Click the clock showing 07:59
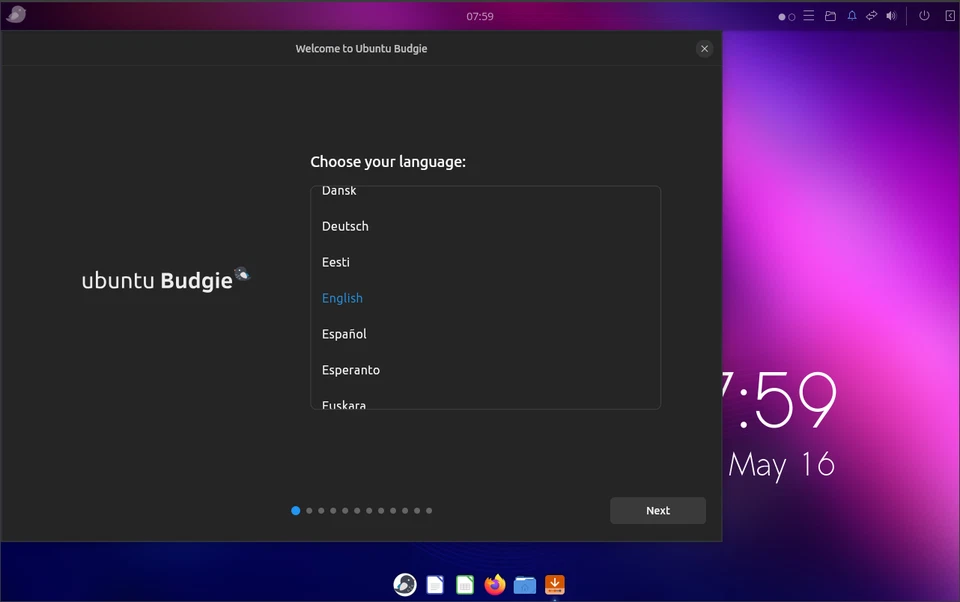Screen dimensions: 960x602 click(x=480, y=16)
